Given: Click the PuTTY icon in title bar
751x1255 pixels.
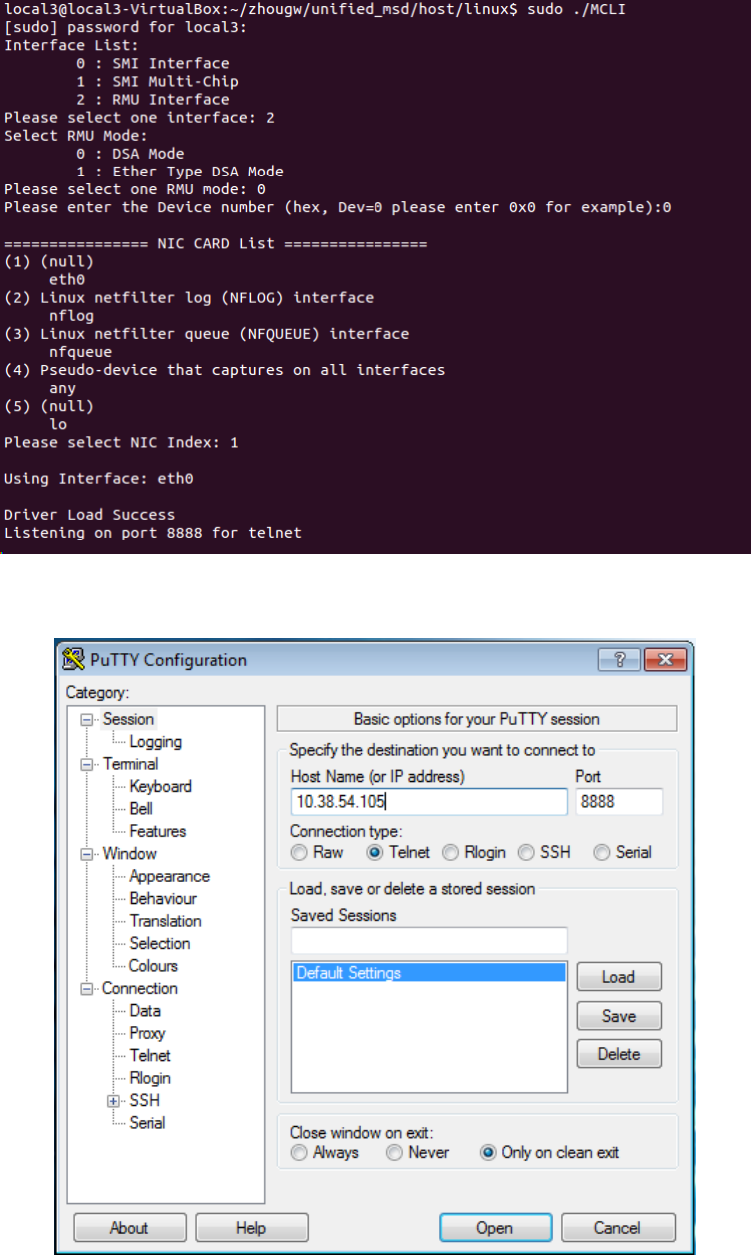Looking at the screenshot, I should [72, 660].
